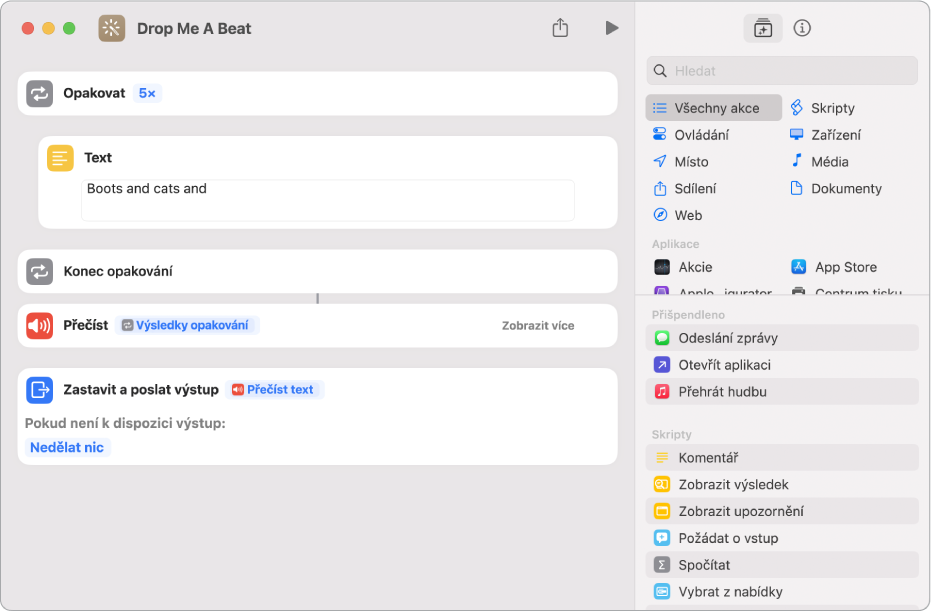Change the 5× repeat count

[x=147, y=93]
